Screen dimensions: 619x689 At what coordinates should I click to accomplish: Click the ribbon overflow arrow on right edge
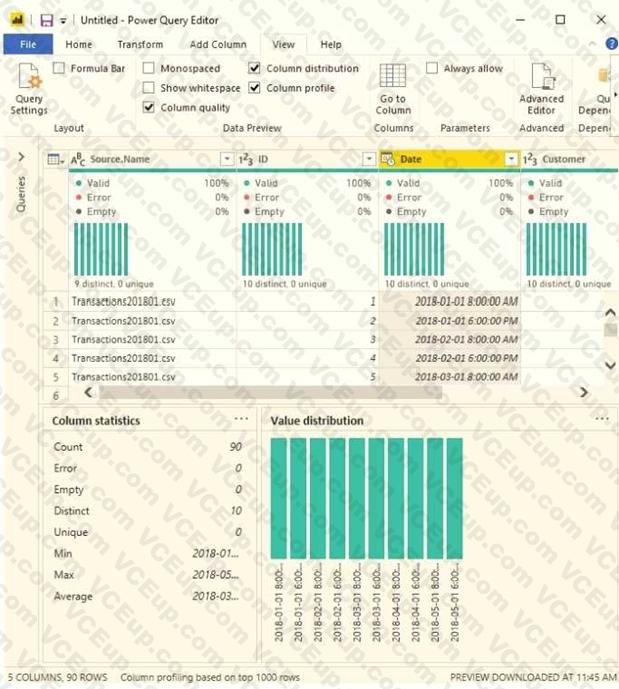[x=615, y=94]
